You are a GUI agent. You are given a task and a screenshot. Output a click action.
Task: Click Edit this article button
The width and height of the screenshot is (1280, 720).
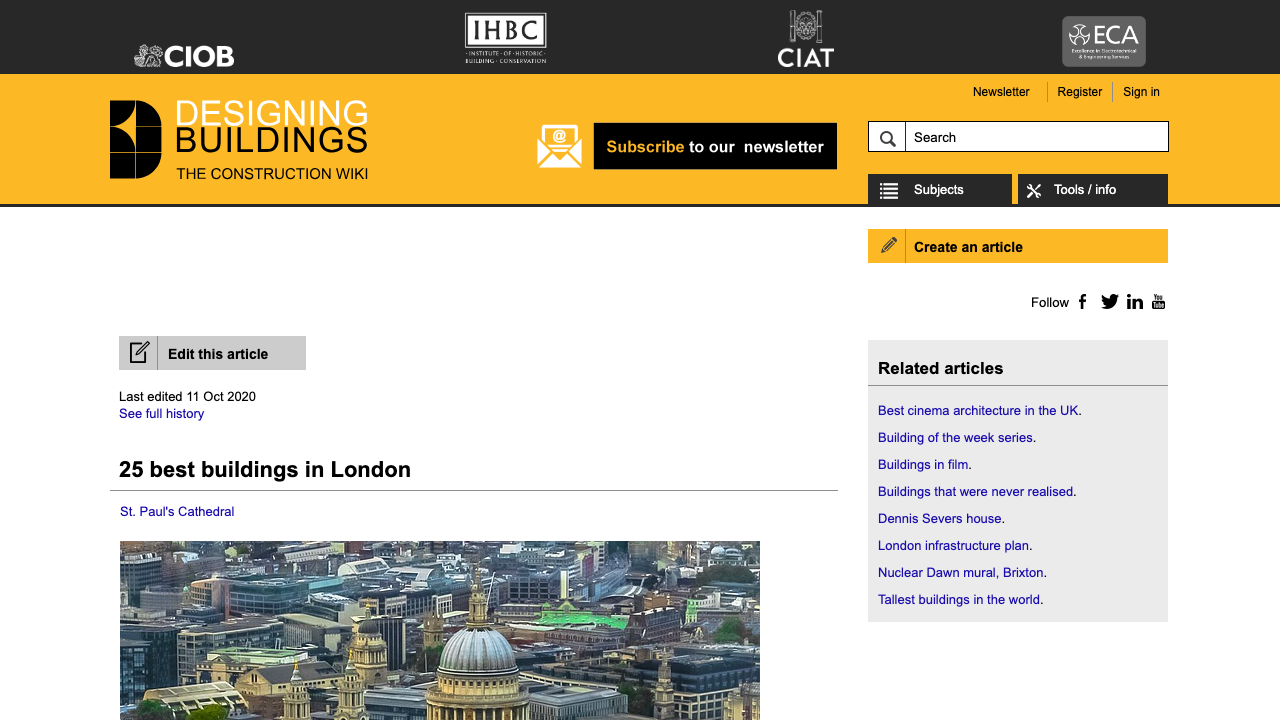[212, 354]
